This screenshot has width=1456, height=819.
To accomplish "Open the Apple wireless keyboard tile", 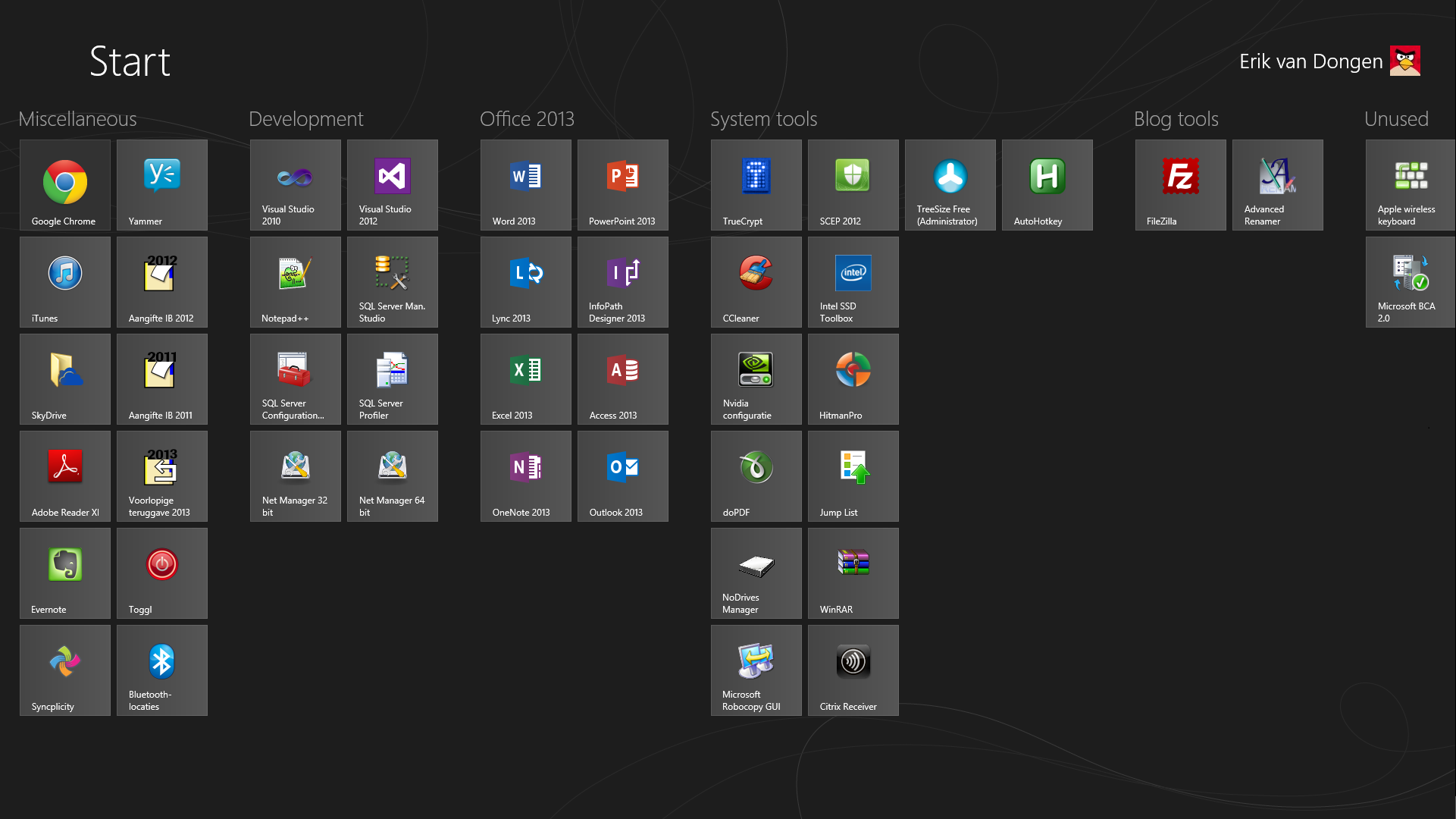I will tap(1411, 185).
